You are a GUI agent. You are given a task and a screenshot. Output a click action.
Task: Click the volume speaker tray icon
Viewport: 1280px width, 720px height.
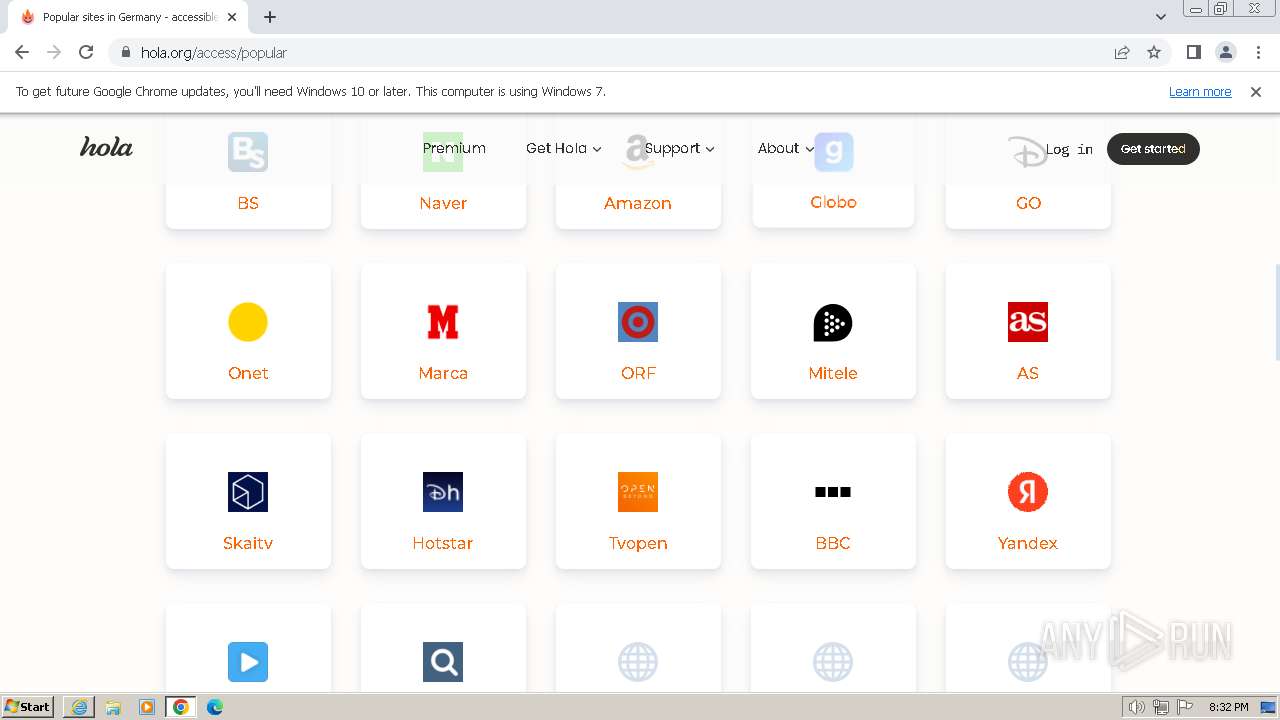tap(1137, 707)
